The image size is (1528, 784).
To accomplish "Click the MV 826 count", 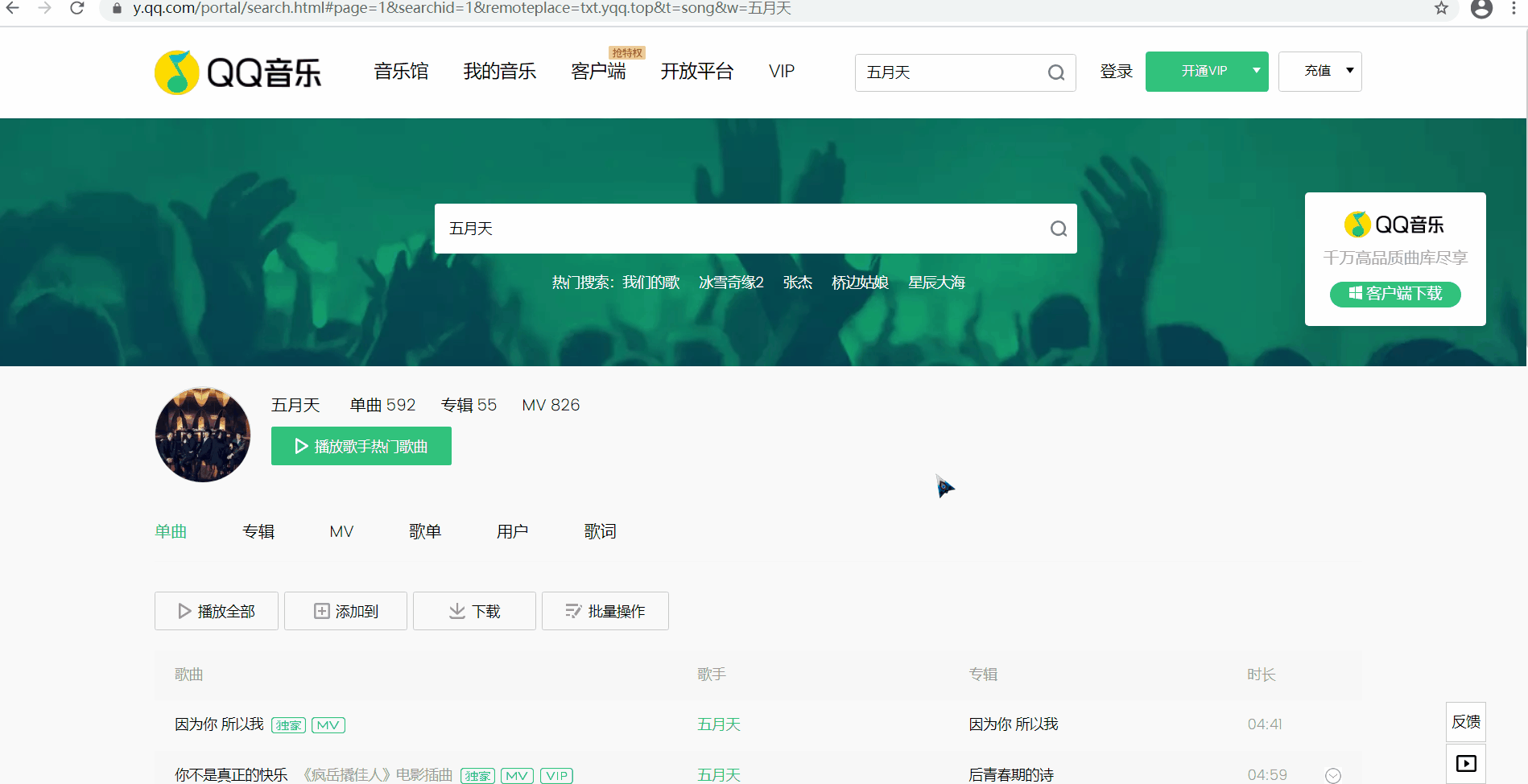I will point(551,405).
